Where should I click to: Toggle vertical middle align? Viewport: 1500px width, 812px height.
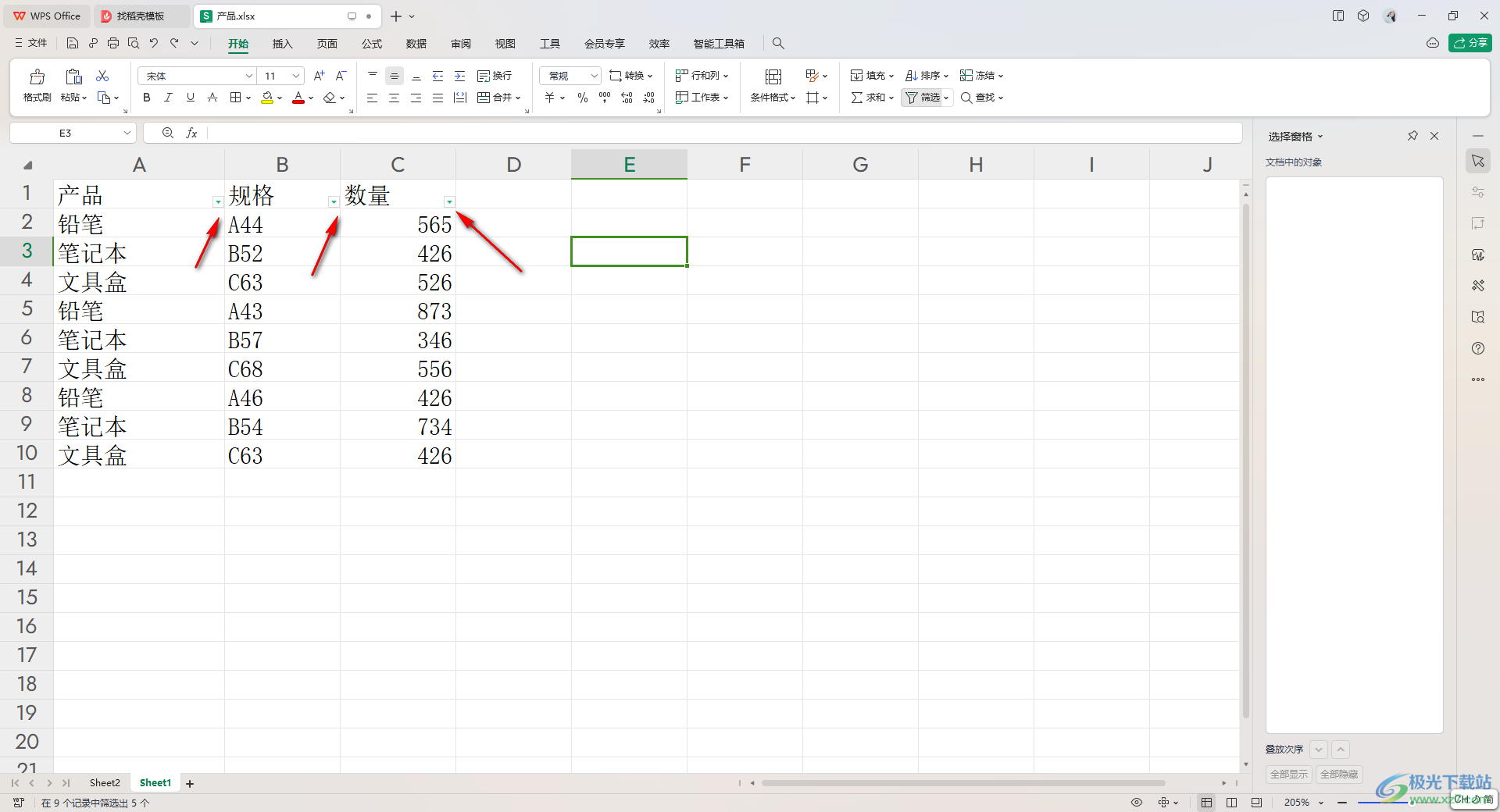[395, 76]
